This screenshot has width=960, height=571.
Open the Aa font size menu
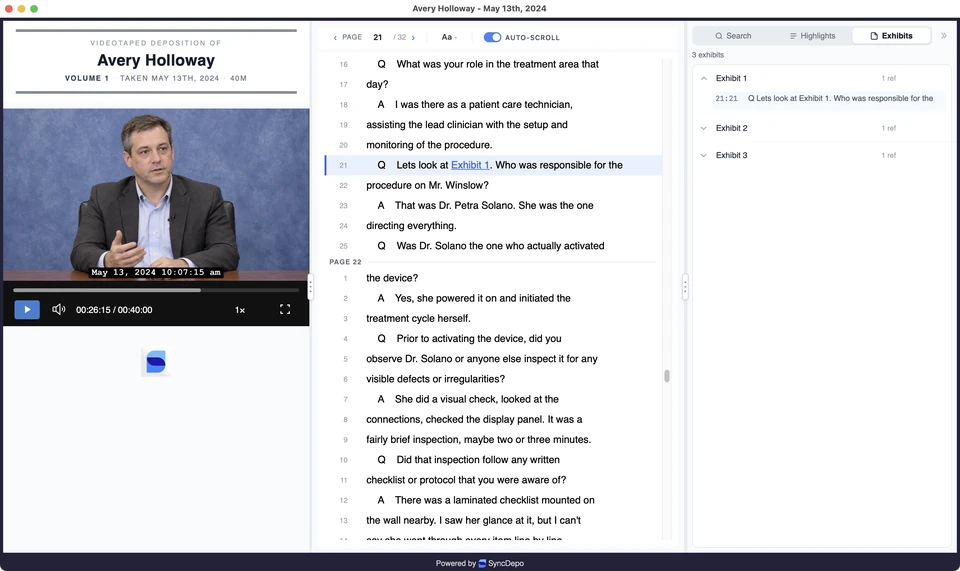[449, 37]
